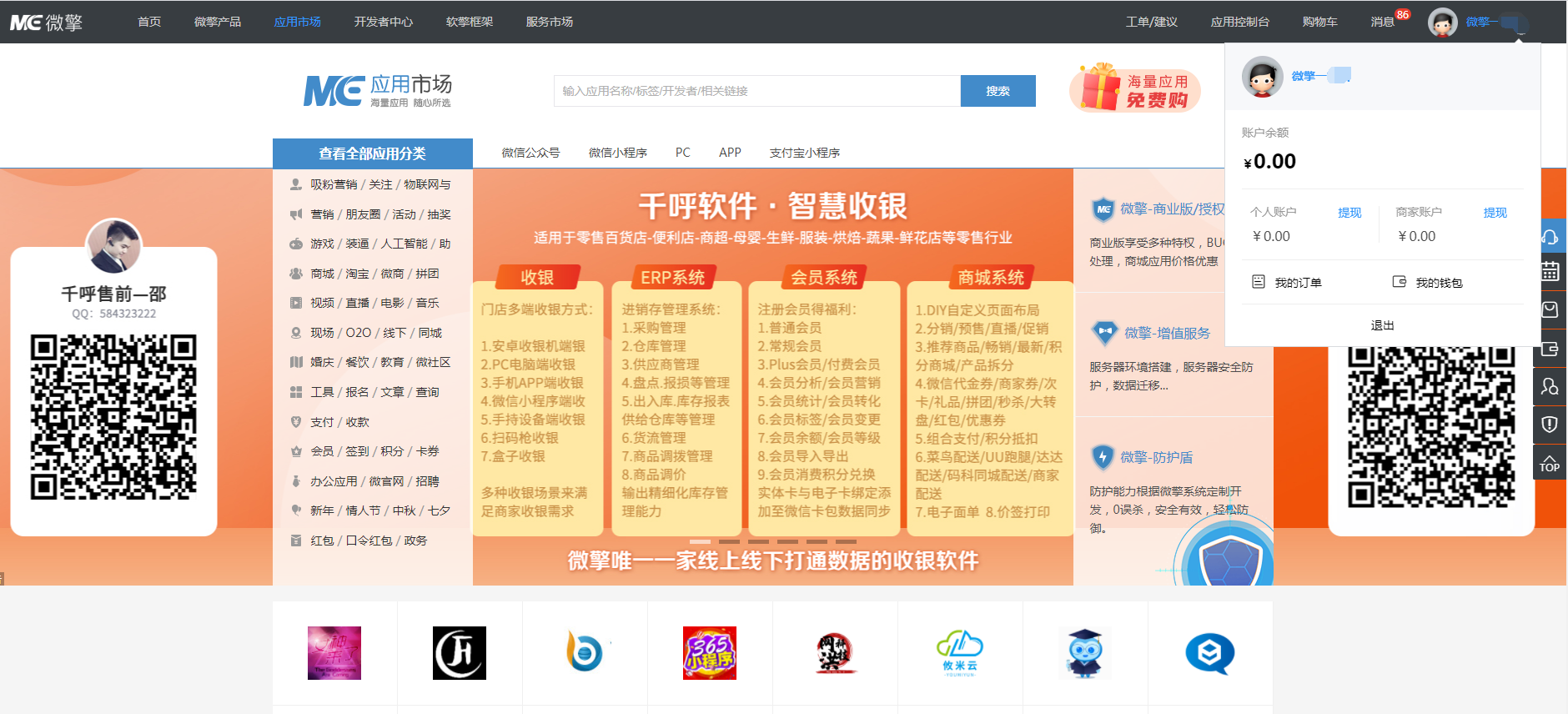Click 提现 for 个人账户
Screen dimensions: 1568x714
tap(1349, 213)
